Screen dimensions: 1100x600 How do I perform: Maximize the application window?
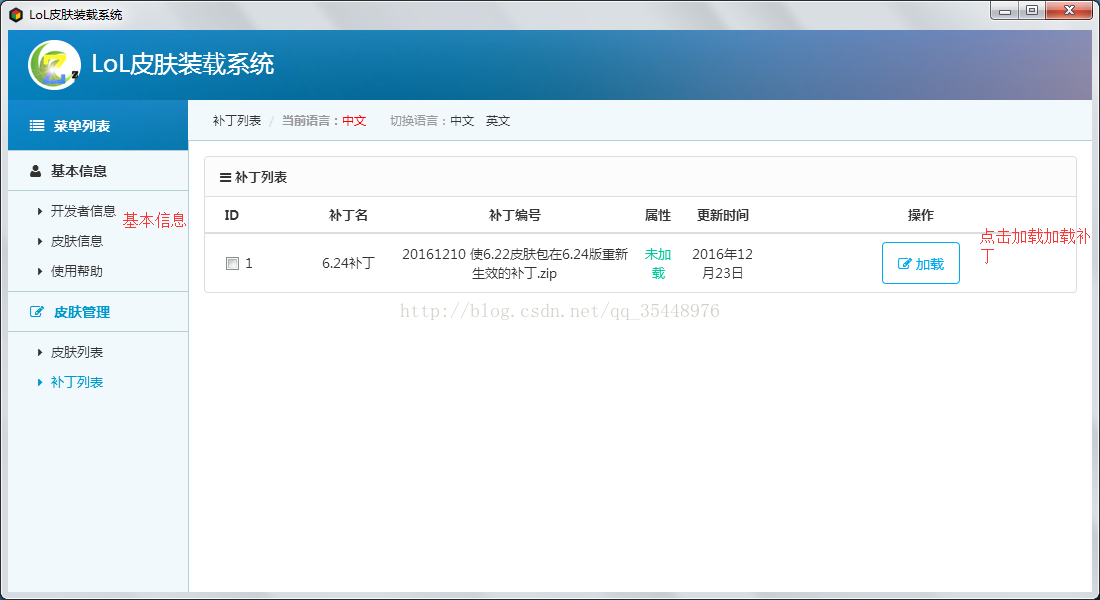pos(1032,11)
